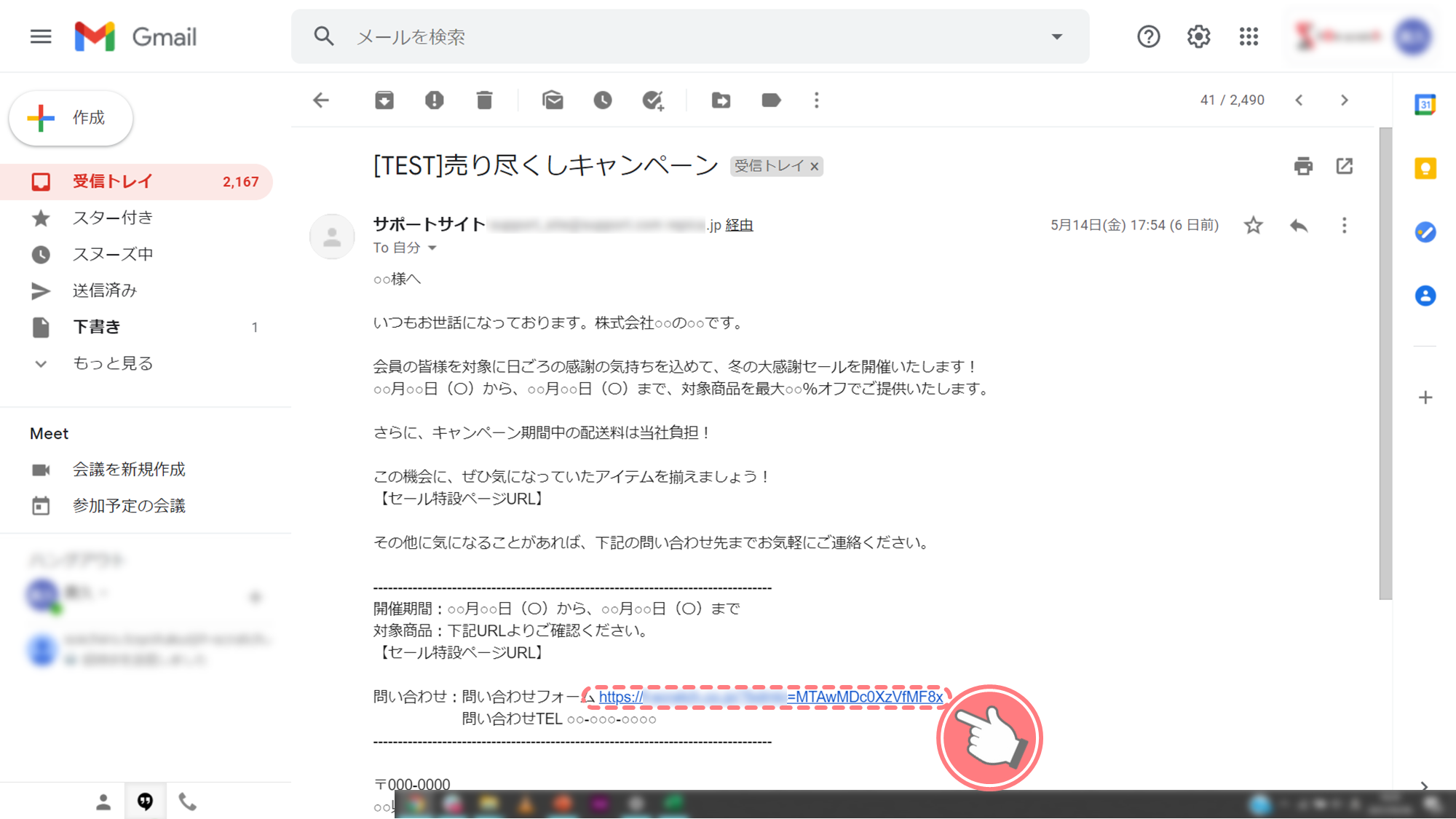This screenshot has width=1456, height=819.
Task: Open Google Contacts side panel icon
Action: [1425, 296]
